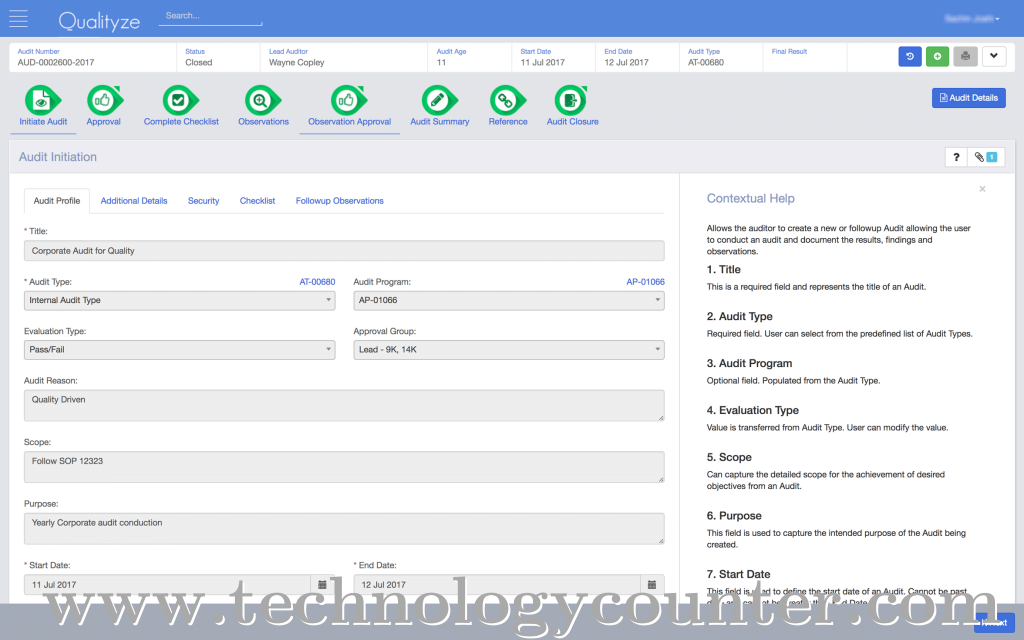Screen dimensions: 1024x640
Task: Open the user account dropdown
Action: 972,19
